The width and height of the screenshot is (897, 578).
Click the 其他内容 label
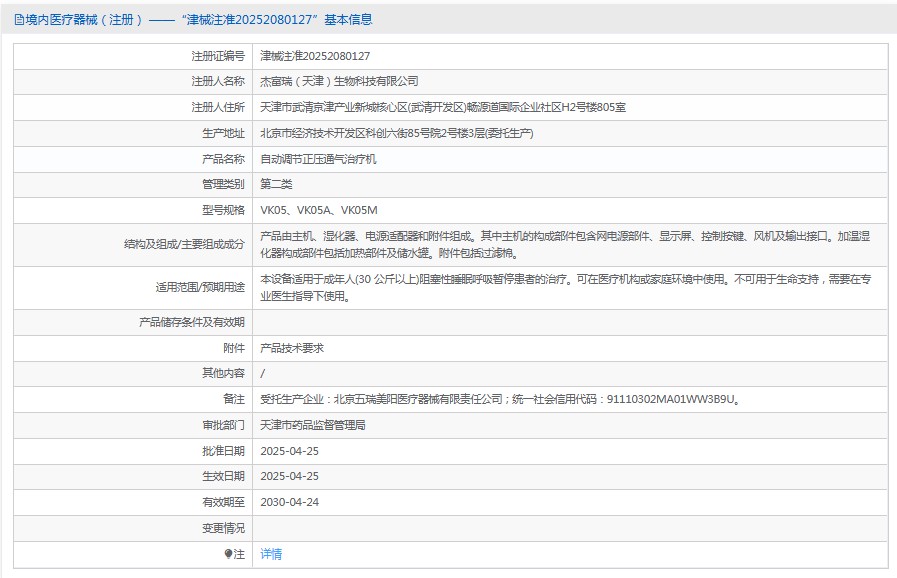(x=223, y=373)
